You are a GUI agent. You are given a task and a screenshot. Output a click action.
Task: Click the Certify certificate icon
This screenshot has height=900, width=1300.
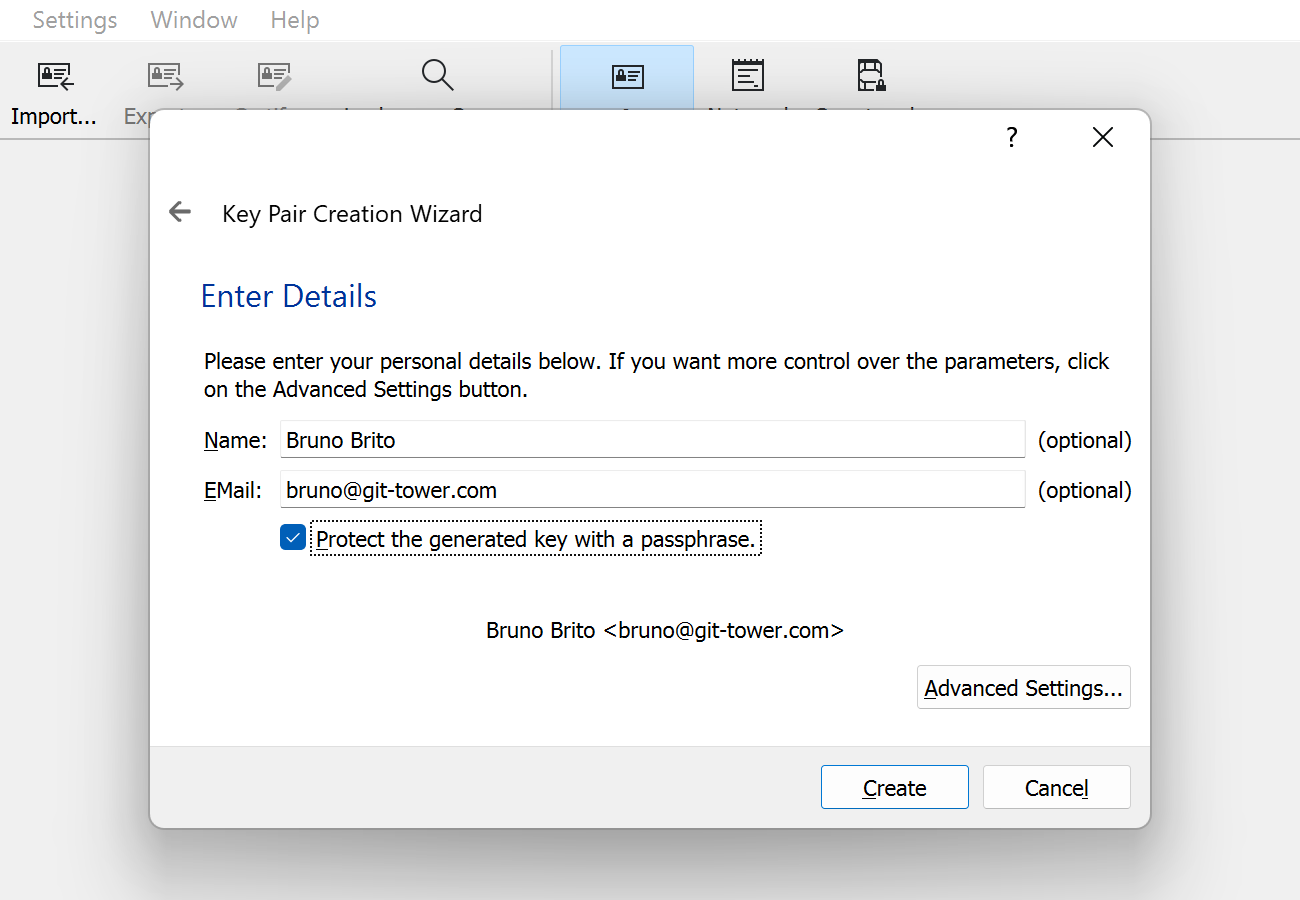pyautogui.click(x=272, y=76)
